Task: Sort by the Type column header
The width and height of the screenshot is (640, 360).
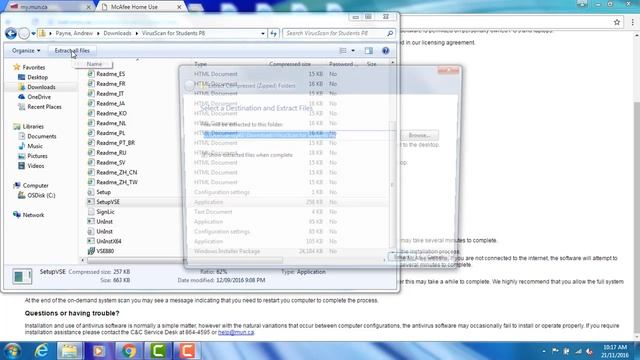Action: tap(200, 64)
